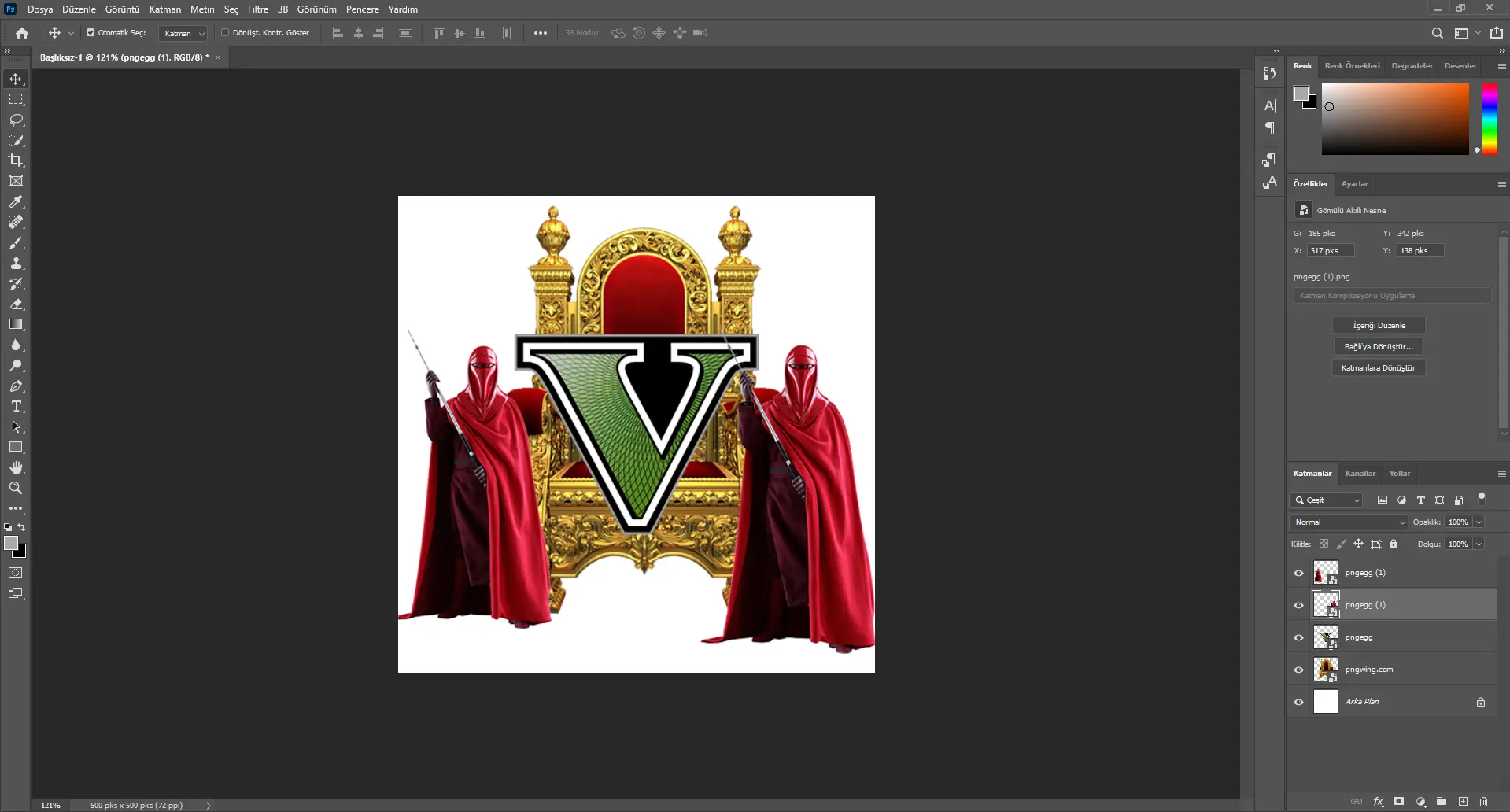Click İçeriği Düzenle button
The width and height of the screenshot is (1510, 812).
tap(1379, 325)
